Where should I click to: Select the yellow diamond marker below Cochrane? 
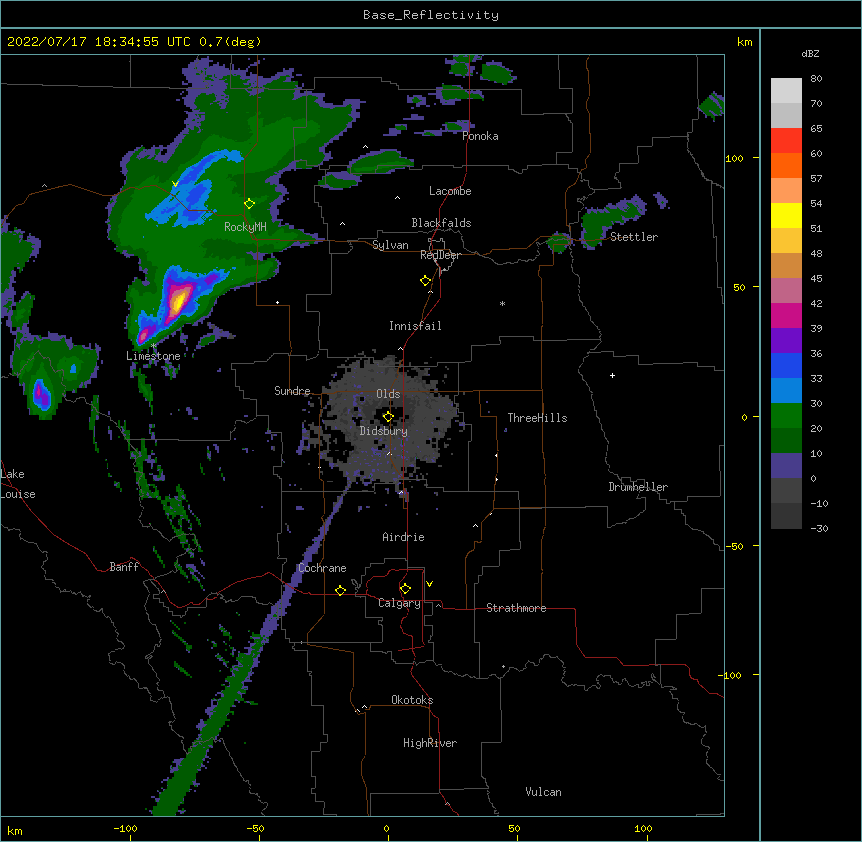point(340,590)
